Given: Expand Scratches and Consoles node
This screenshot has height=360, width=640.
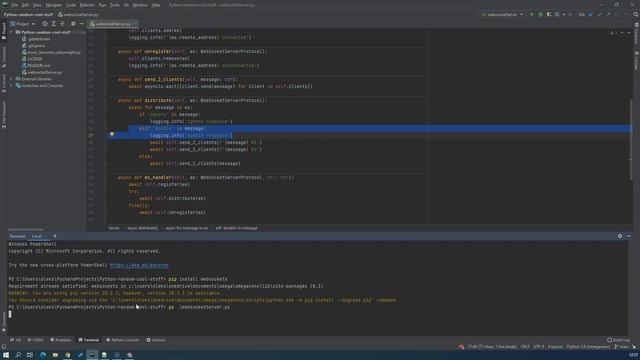Looking at the screenshot, I should [12, 86].
